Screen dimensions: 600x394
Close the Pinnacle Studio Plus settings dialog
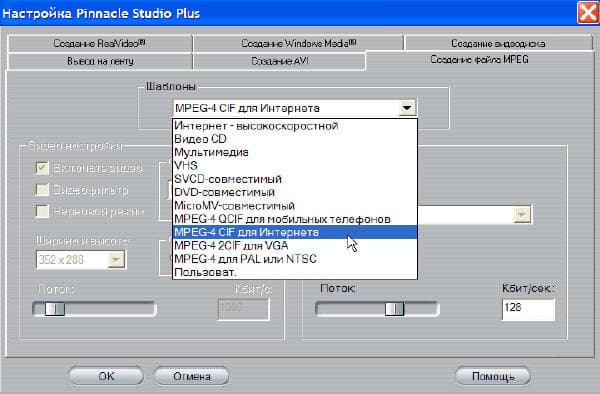587,12
